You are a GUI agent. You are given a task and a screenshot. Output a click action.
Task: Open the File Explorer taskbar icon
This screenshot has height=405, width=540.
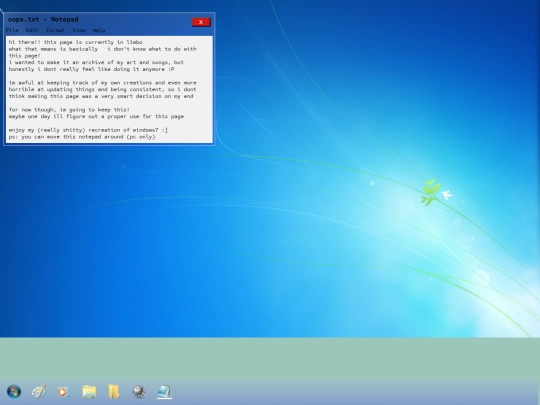(89, 392)
